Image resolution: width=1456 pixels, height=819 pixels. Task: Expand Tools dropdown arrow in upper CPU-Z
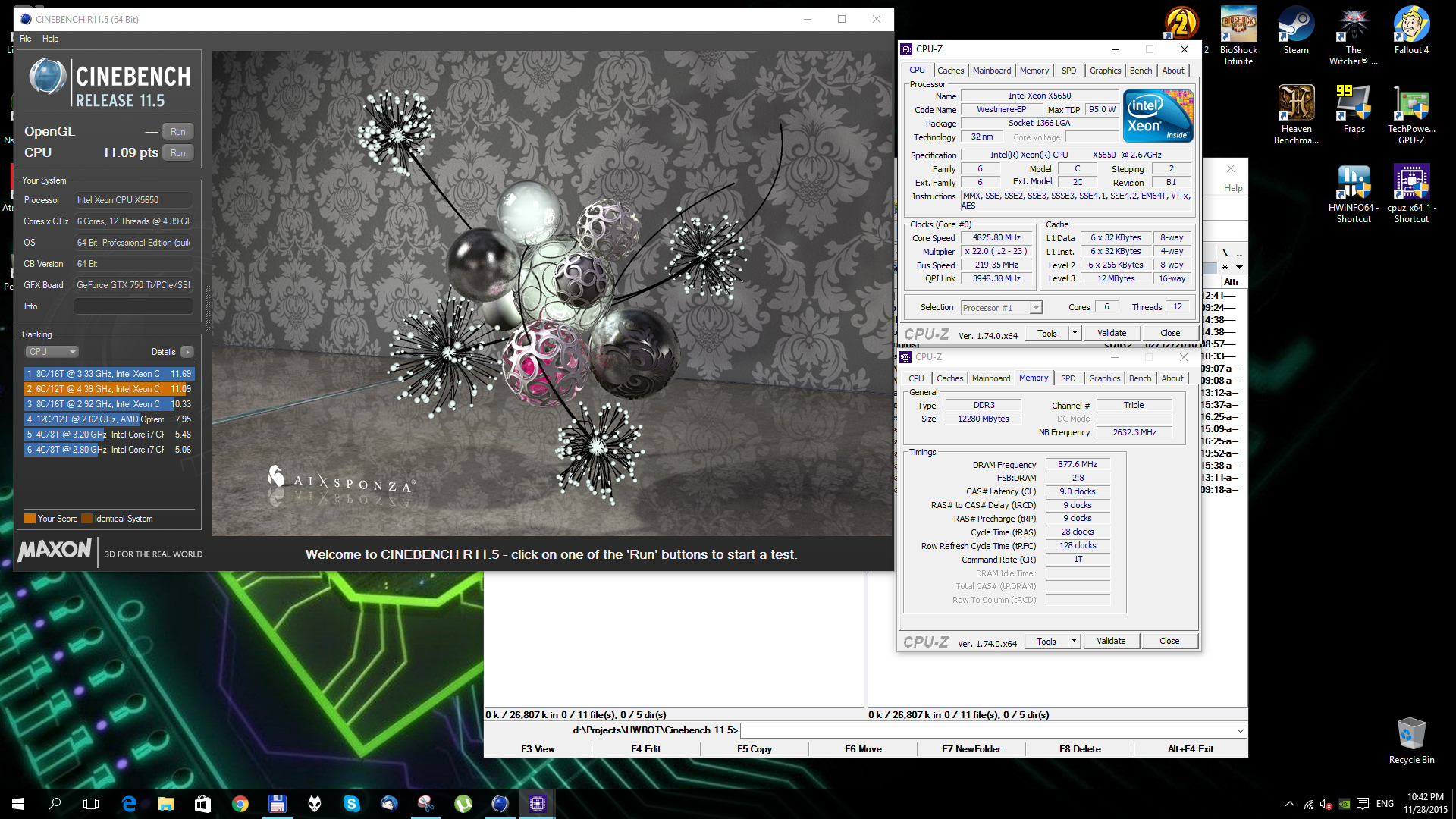point(1075,333)
